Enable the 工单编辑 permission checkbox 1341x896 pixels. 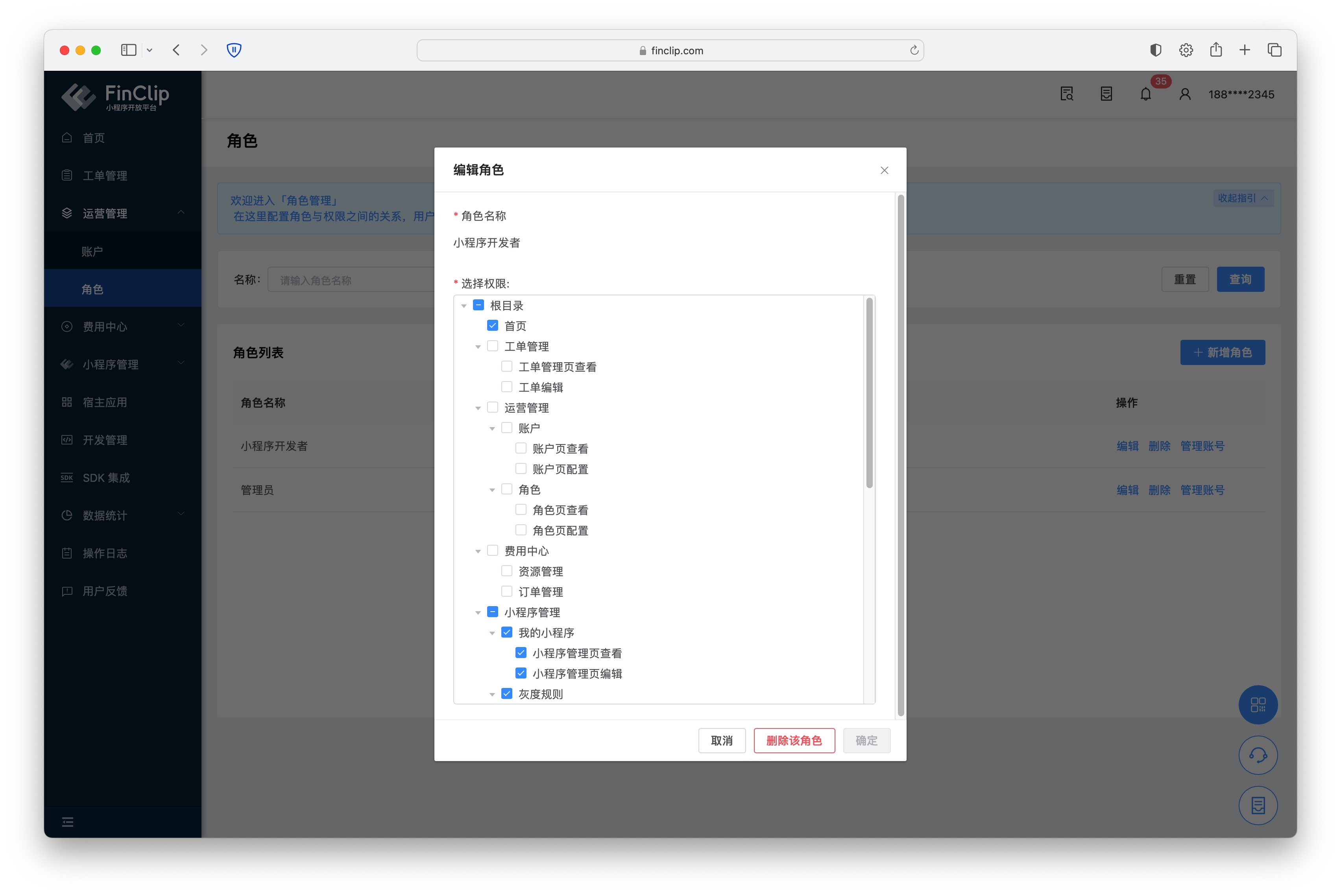(506, 386)
